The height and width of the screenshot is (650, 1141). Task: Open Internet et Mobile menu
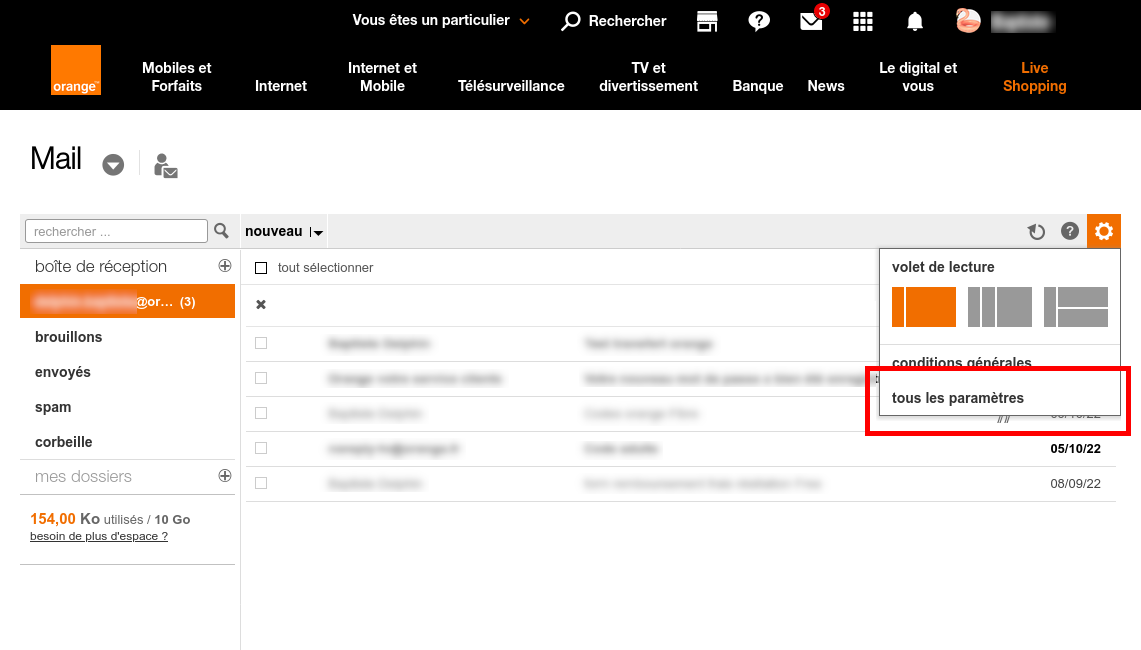382,76
